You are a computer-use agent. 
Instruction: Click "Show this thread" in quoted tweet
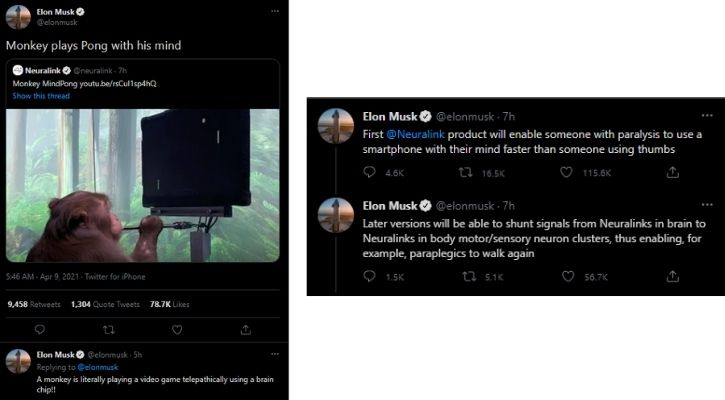point(40,95)
